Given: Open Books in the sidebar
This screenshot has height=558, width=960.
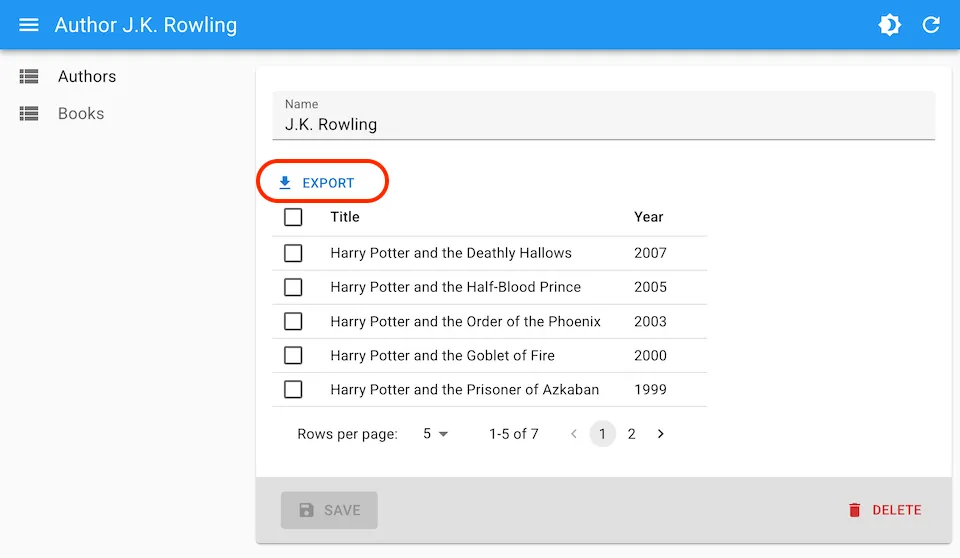Looking at the screenshot, I should 81,113.
